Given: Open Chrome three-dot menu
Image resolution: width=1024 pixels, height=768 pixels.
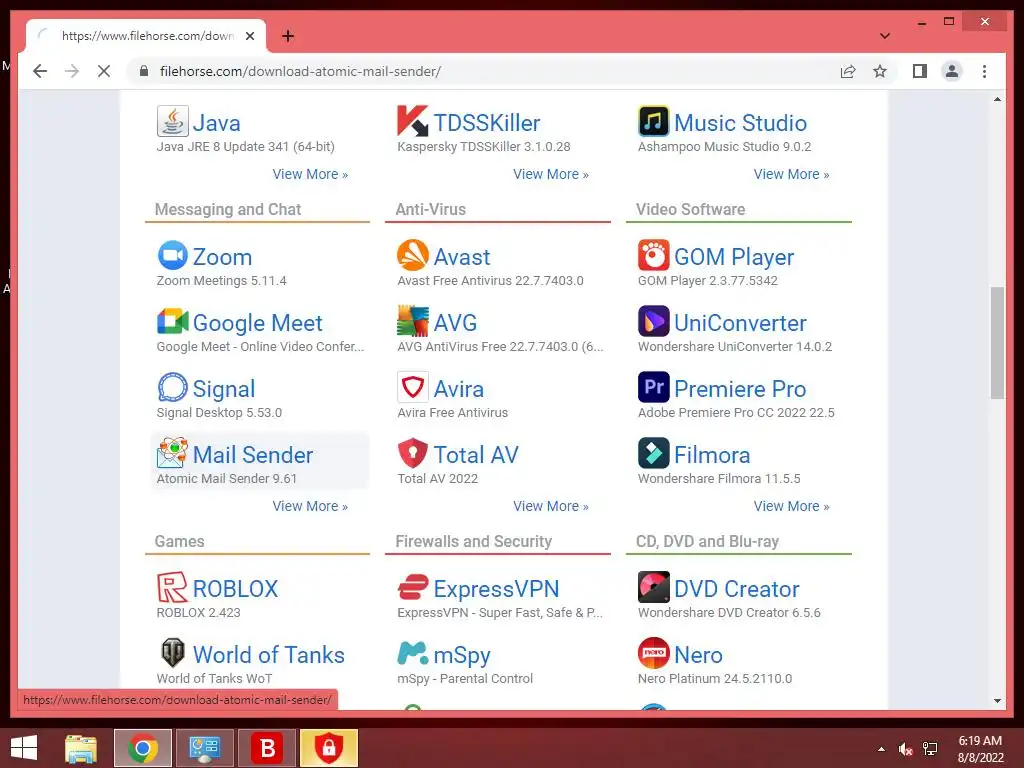Looking at the screenshot, I should (x=984, y=71).
